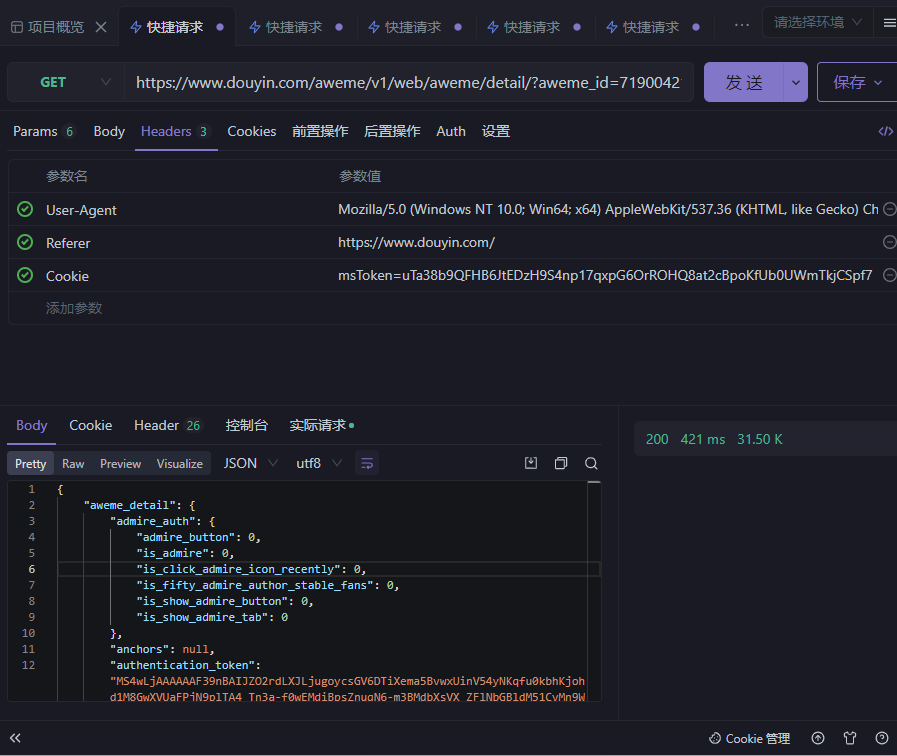Uncheck the Referer header
The width and height of the screenshot is (897, 756).
point(25,243)
